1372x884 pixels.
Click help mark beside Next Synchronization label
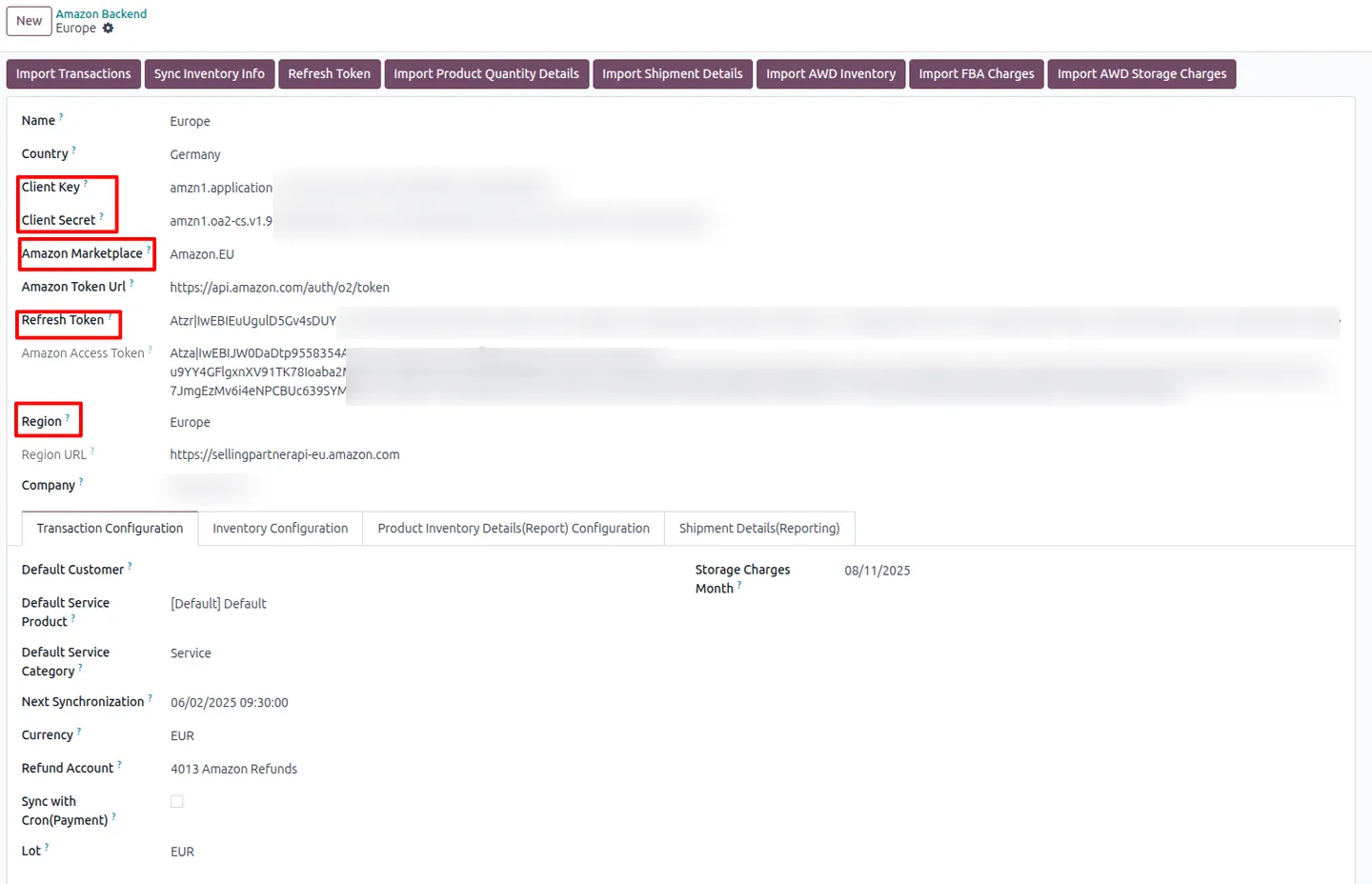point(150,698)
